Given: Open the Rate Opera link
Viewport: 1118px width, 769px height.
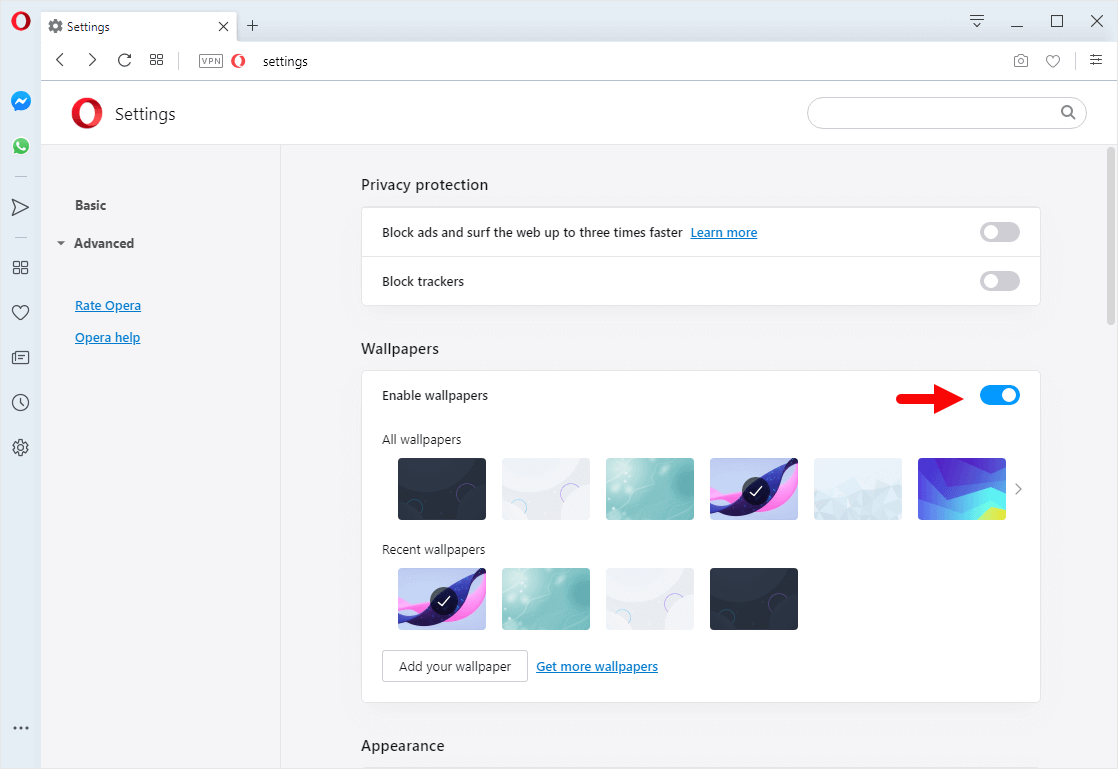Looking at the screenshot, I should click(x=108, y=305).
